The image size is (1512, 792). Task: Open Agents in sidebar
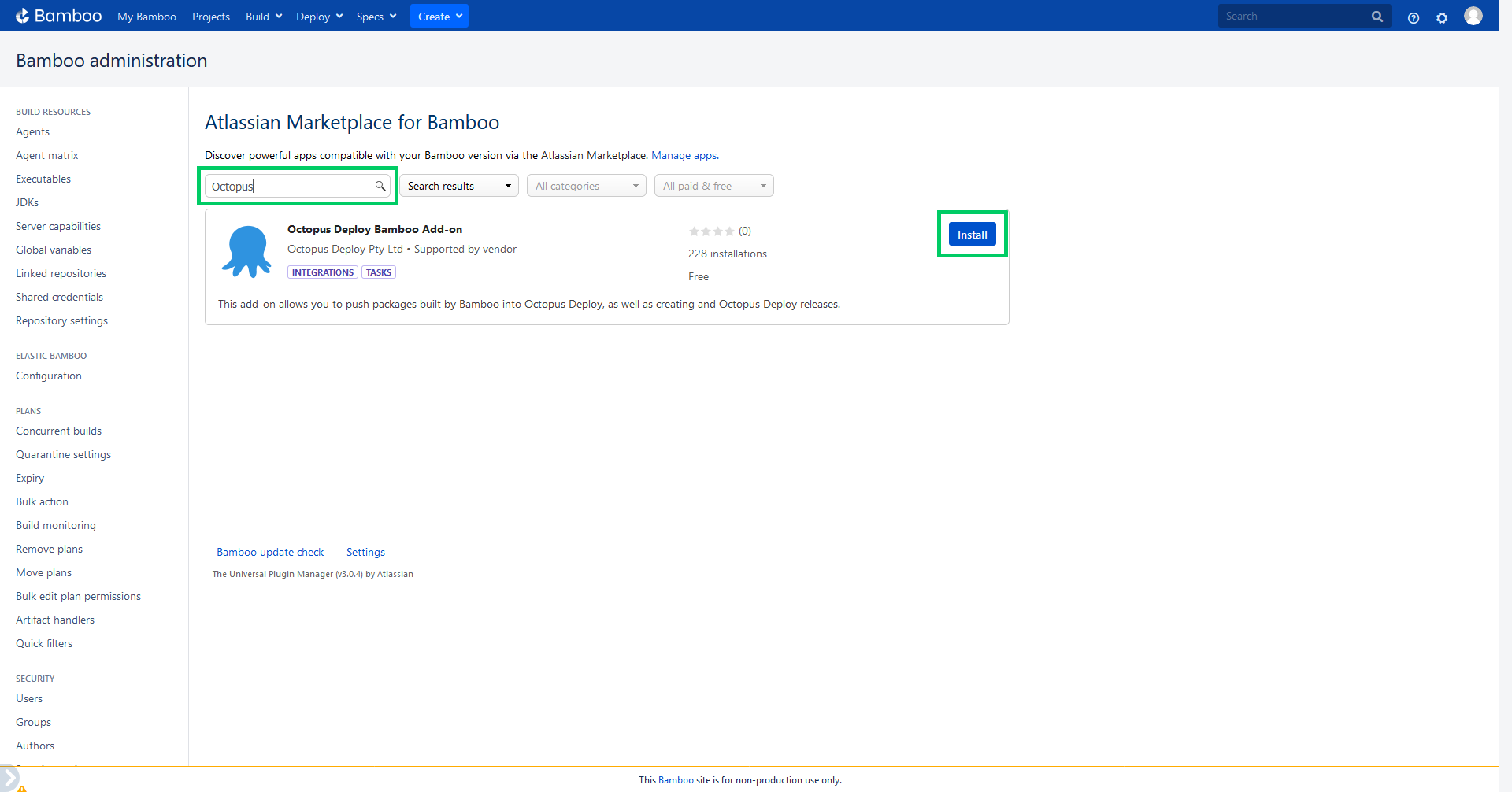tap(32, 131)
